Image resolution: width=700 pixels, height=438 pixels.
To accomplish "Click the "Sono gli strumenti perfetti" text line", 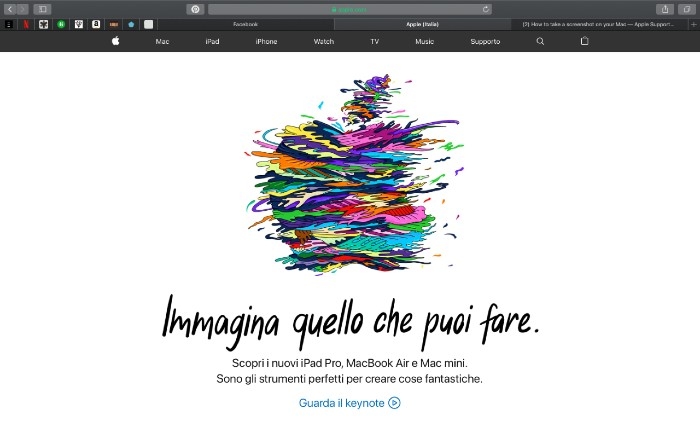I will click(350, 379).
